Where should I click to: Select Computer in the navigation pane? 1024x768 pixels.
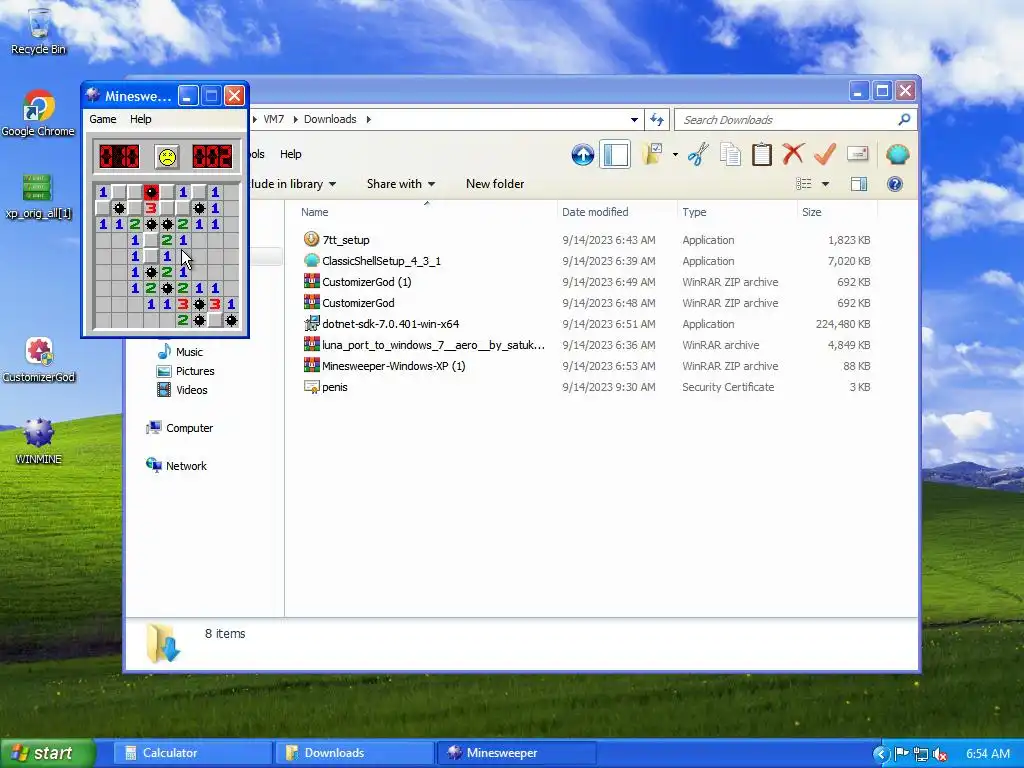pos(180,428)
